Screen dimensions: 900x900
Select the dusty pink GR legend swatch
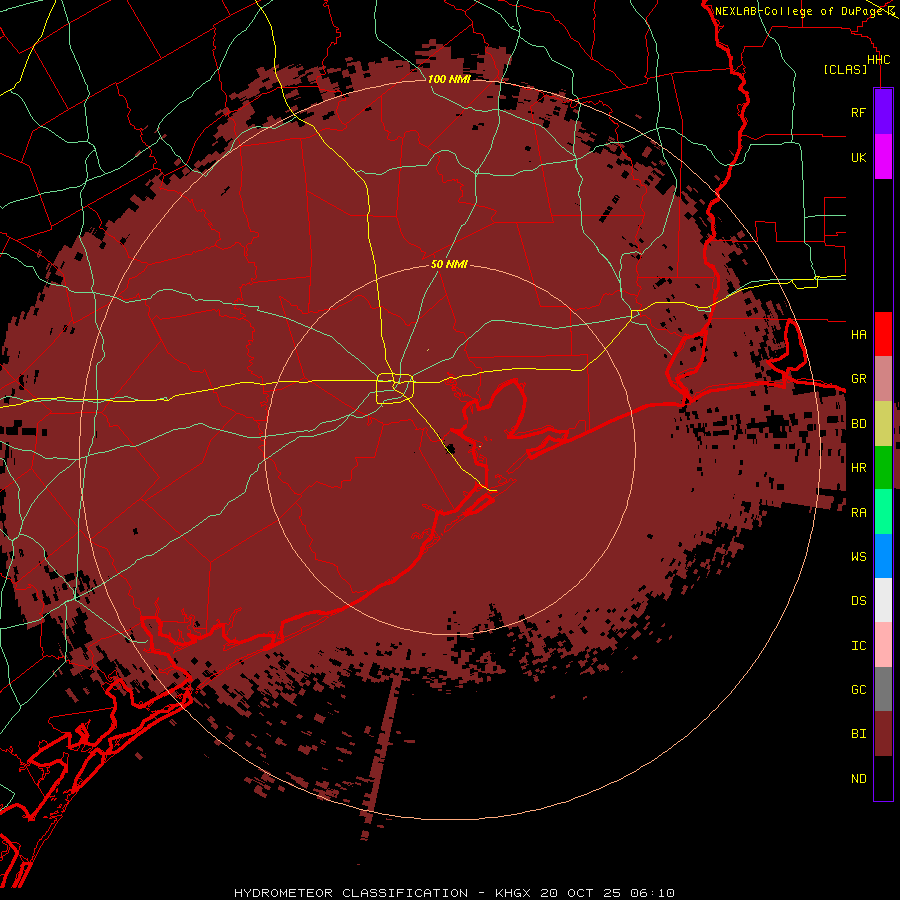[883, 378]
